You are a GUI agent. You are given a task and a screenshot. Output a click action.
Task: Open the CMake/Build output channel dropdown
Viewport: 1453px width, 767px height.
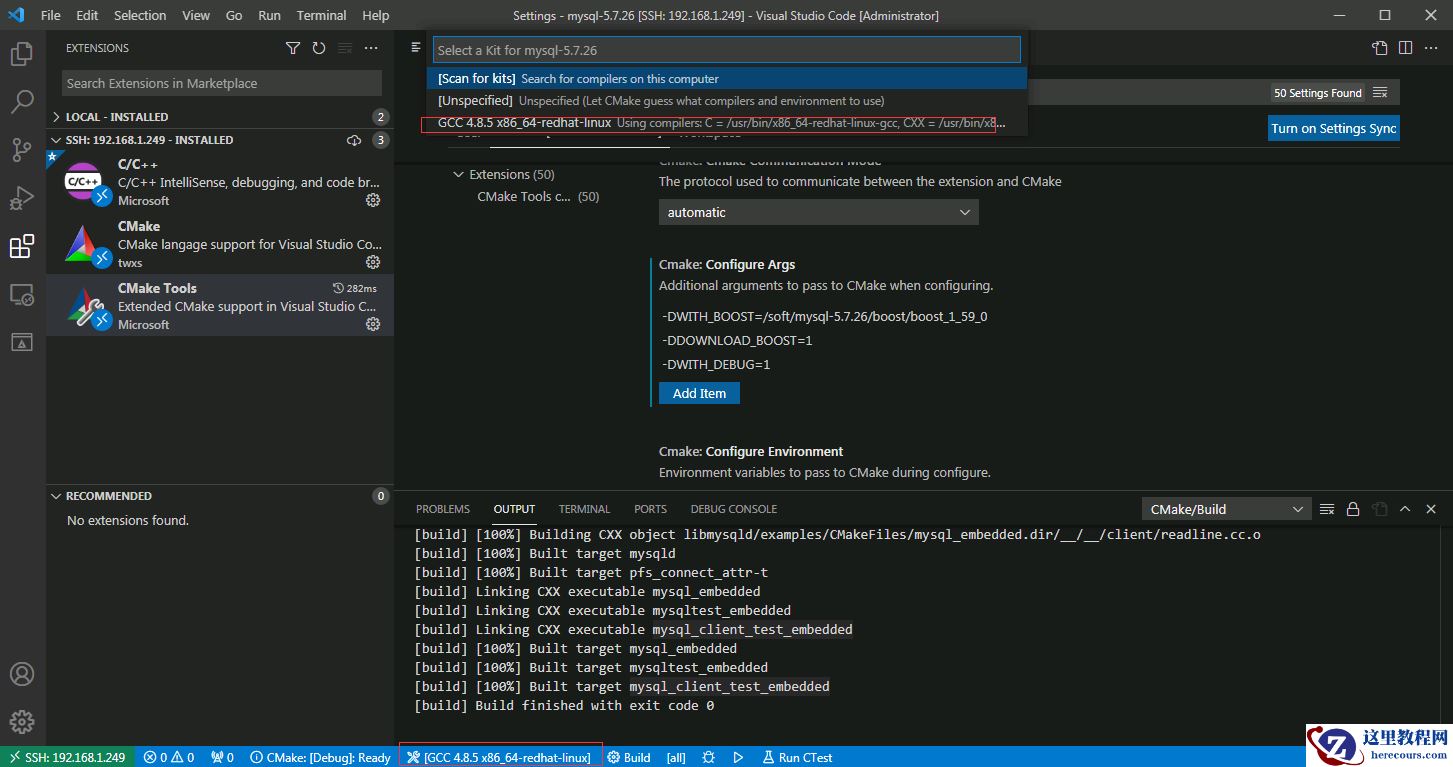click(1226, 509)
